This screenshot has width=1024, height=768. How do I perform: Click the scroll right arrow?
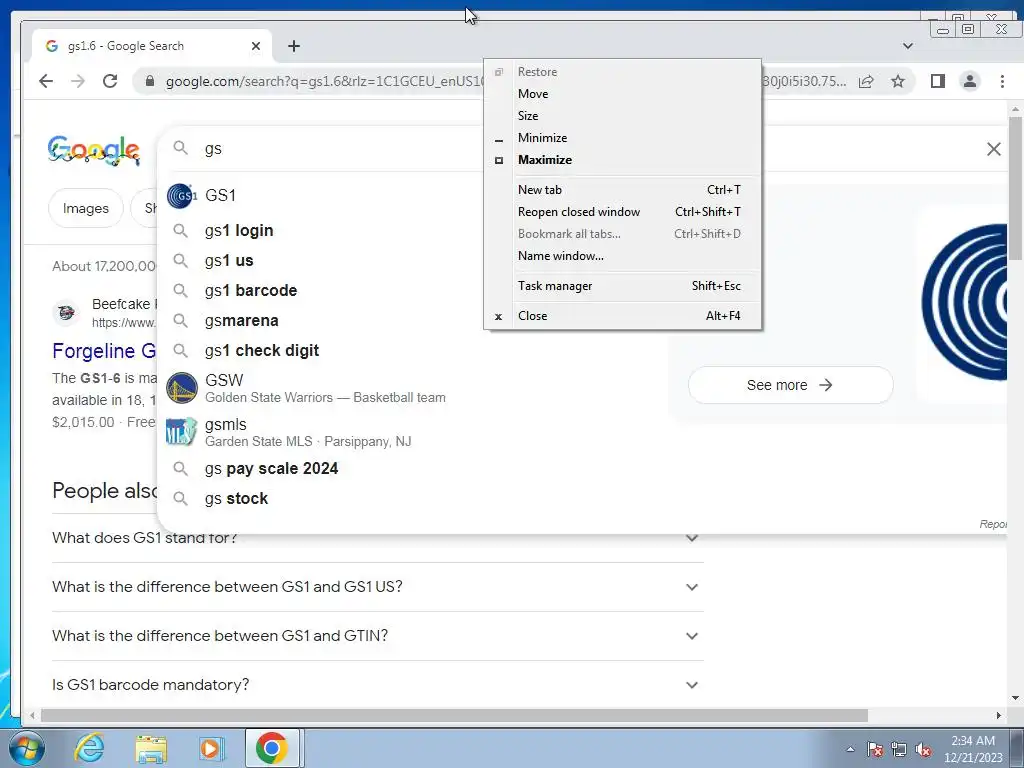click(x=999, y=716)
